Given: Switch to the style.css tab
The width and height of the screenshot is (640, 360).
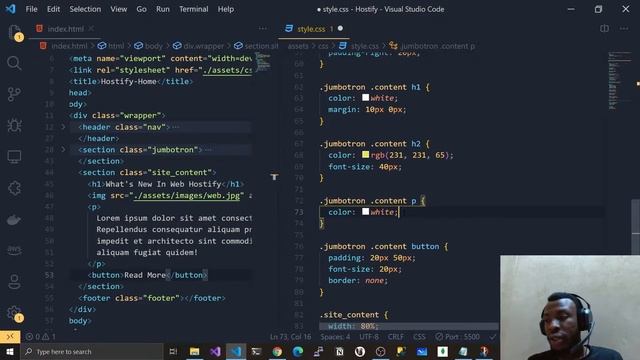Looking at the screenshot, I should [x=311, y=29].
